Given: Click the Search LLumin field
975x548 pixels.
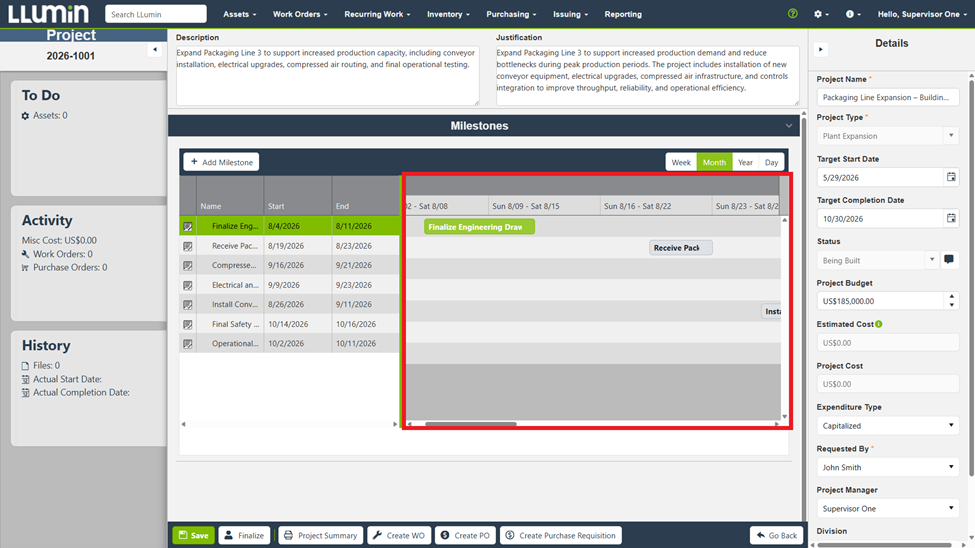Looking at the screenshot, I should pos(155,14).
